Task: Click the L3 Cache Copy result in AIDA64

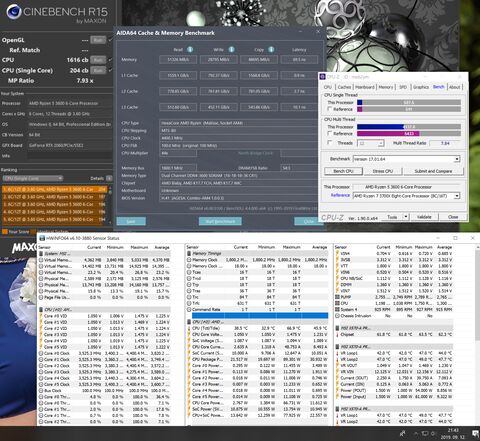Action: [259, 107]
